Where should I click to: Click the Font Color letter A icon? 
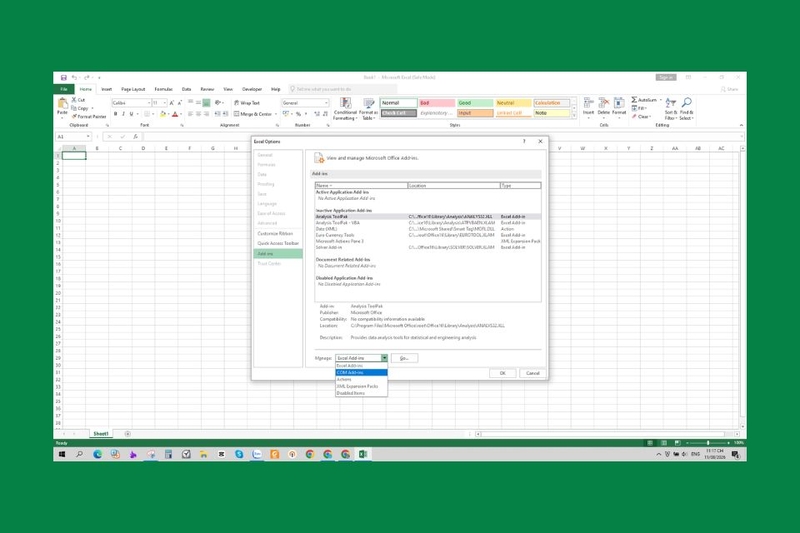coord(175,114)
